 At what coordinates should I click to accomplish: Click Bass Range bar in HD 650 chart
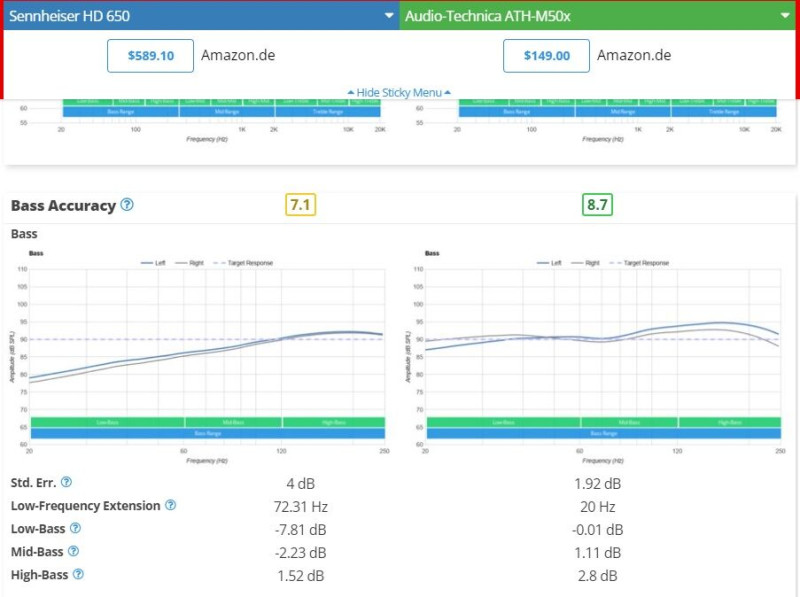[x=208, y=433]
